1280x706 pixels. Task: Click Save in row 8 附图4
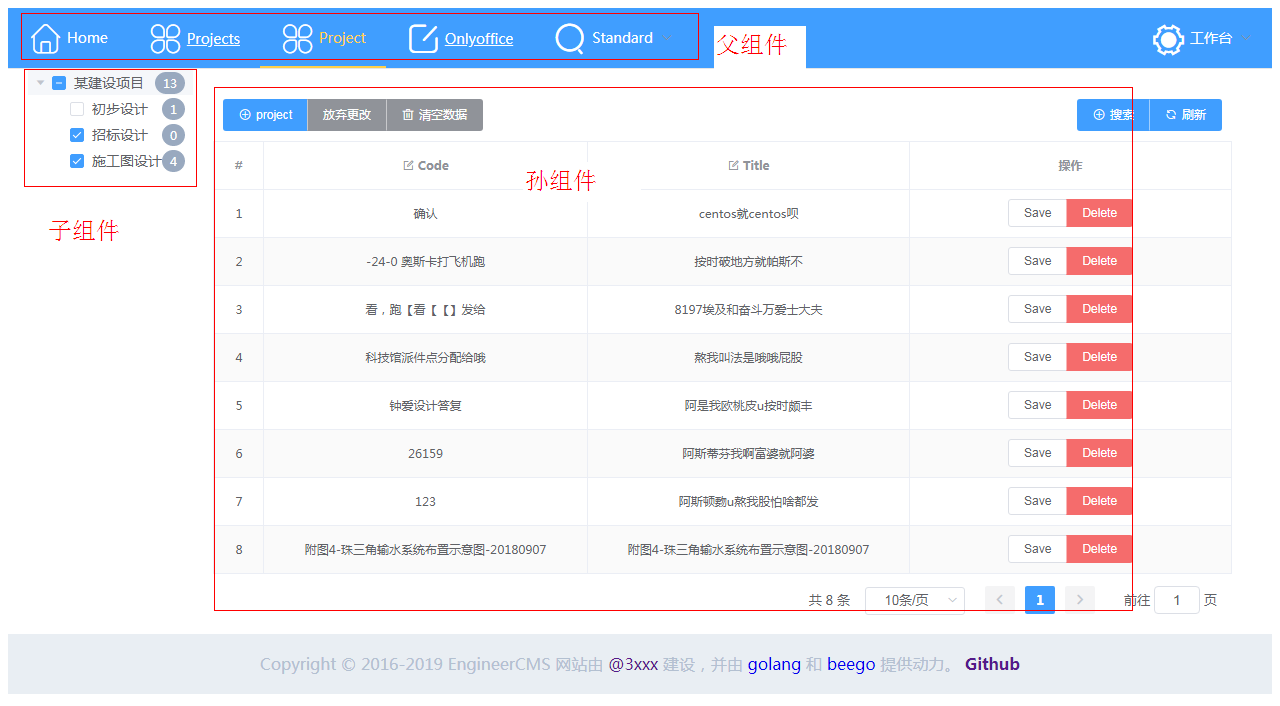(1037, 549)
